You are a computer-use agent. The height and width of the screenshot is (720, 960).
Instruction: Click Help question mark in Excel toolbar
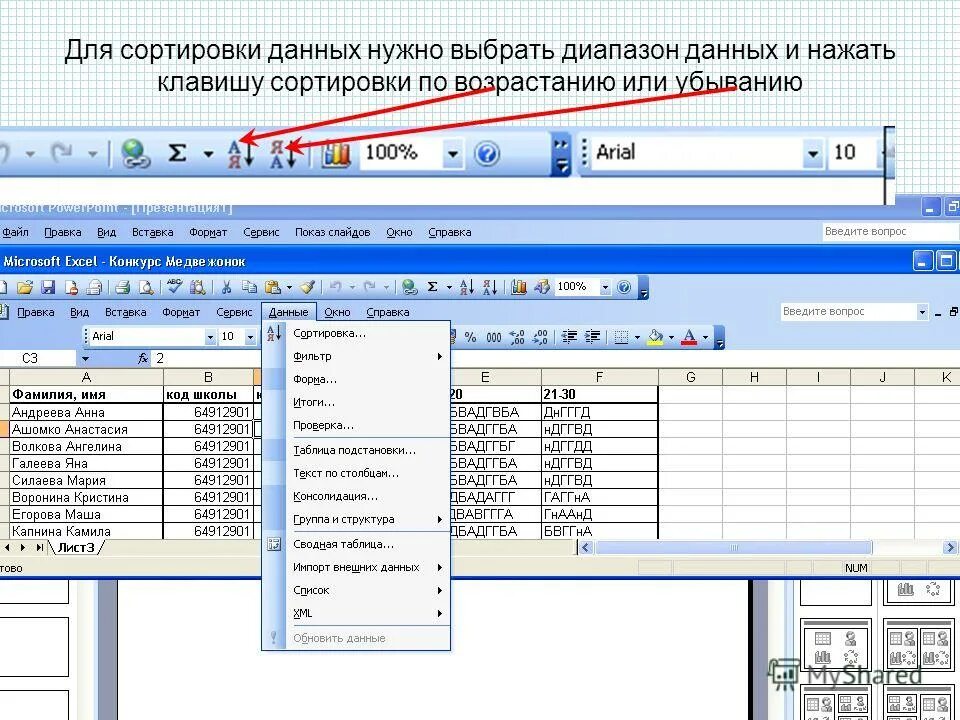[x=624, y=287]
